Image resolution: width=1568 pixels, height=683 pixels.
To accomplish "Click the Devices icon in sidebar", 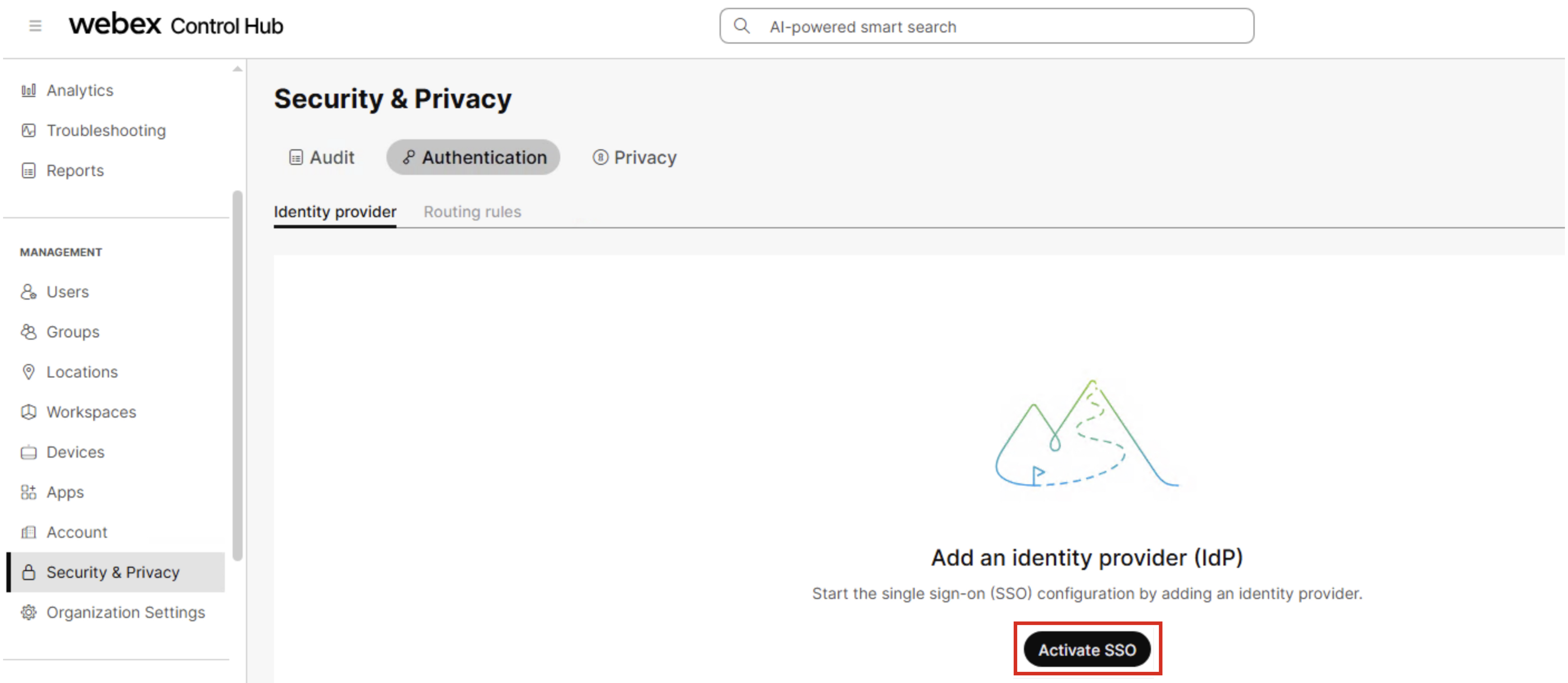I will pos(29,452).
